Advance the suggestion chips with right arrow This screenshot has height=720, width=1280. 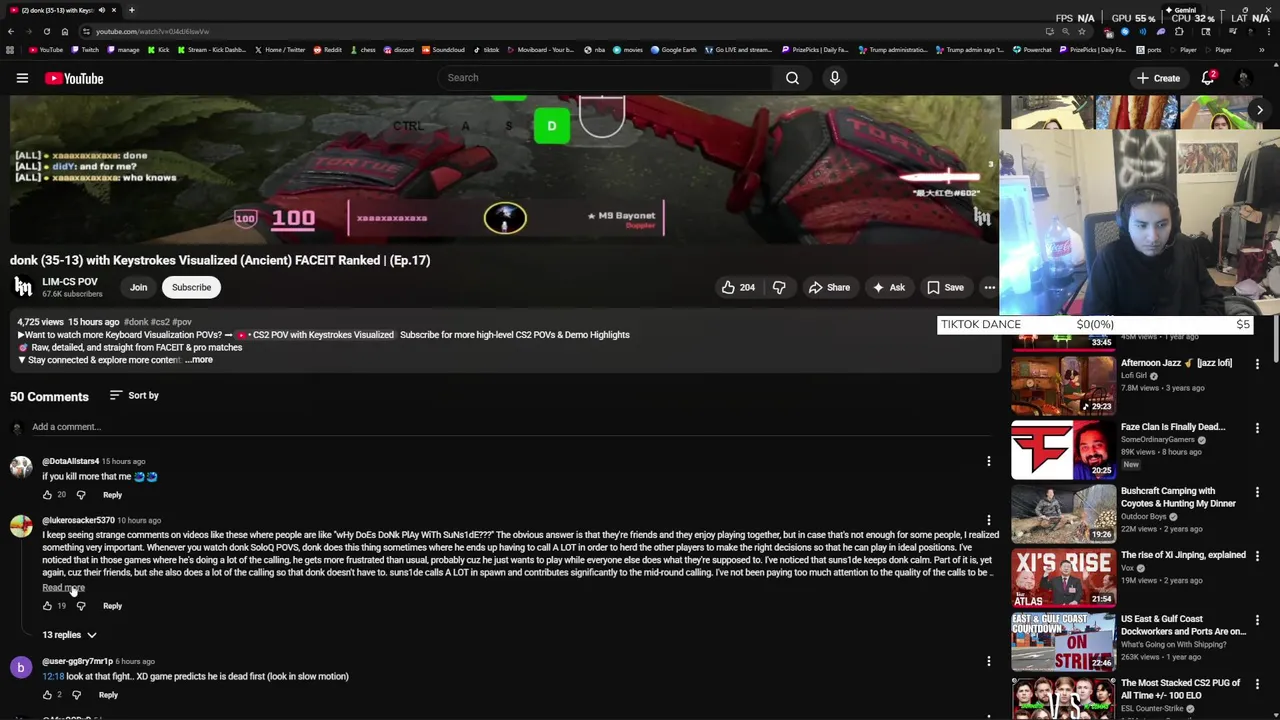[1259, 111]
